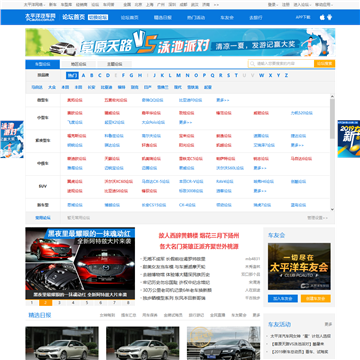Filter brands by letter B
The image size is (360, 360).
[x=91, y=75]
